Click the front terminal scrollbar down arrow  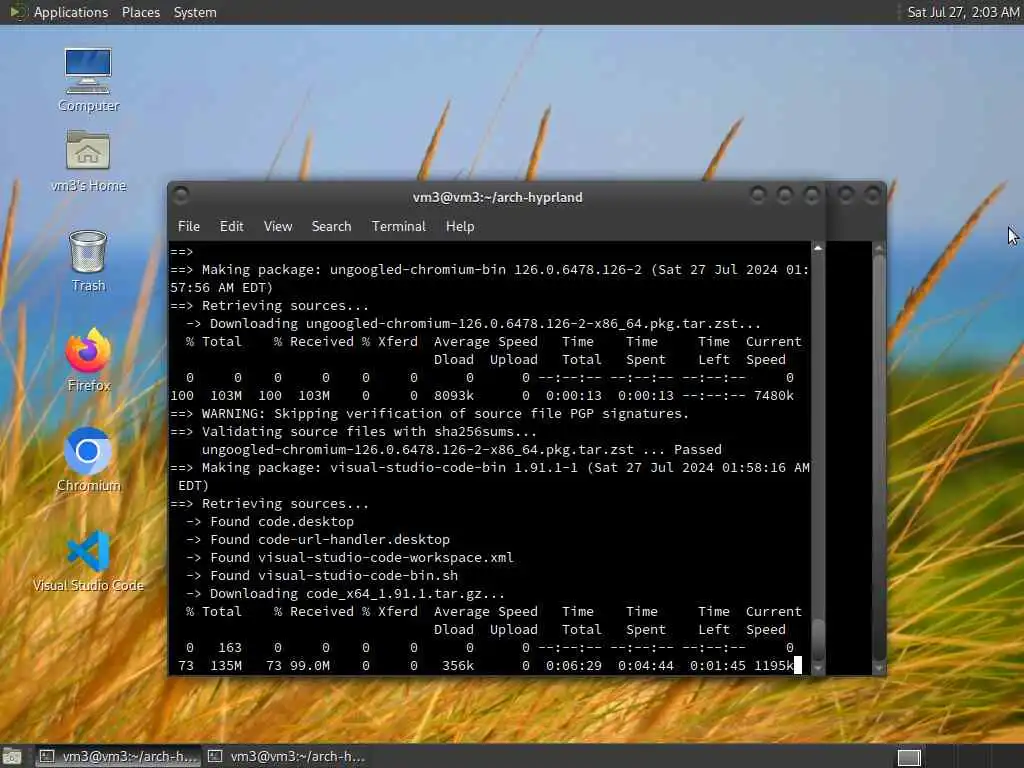coord(818,669)
